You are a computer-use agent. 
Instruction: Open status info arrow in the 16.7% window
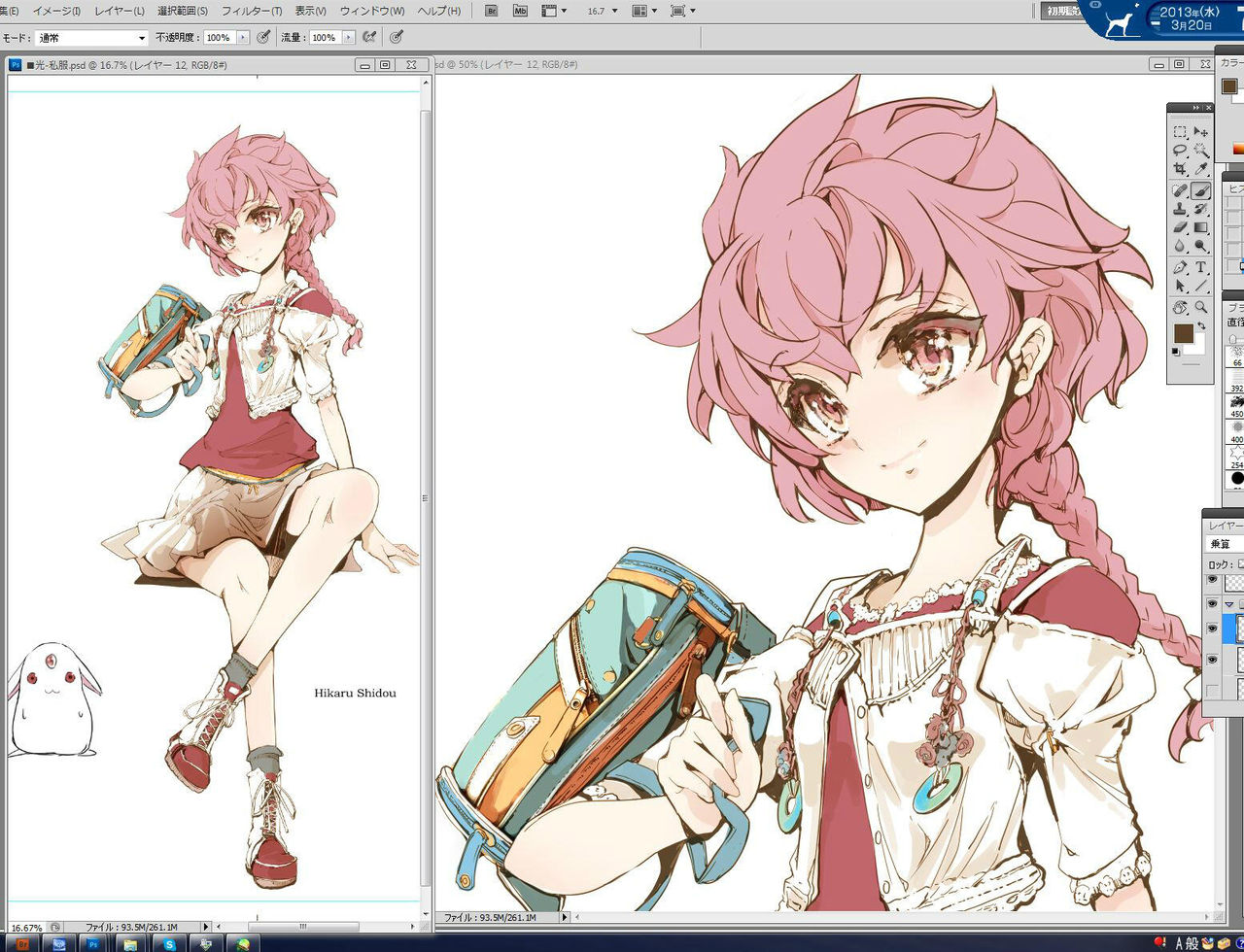point(205,928)
